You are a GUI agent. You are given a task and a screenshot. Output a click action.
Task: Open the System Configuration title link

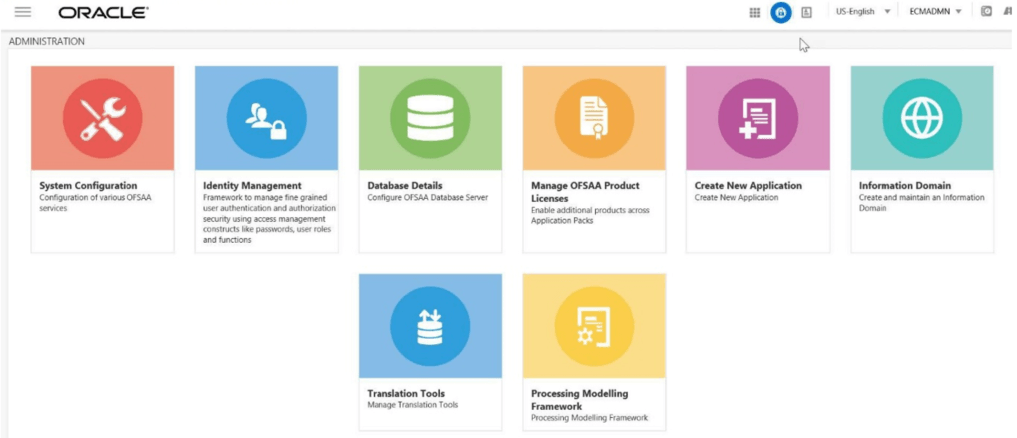pyautogui.click(x=88, y=186)
